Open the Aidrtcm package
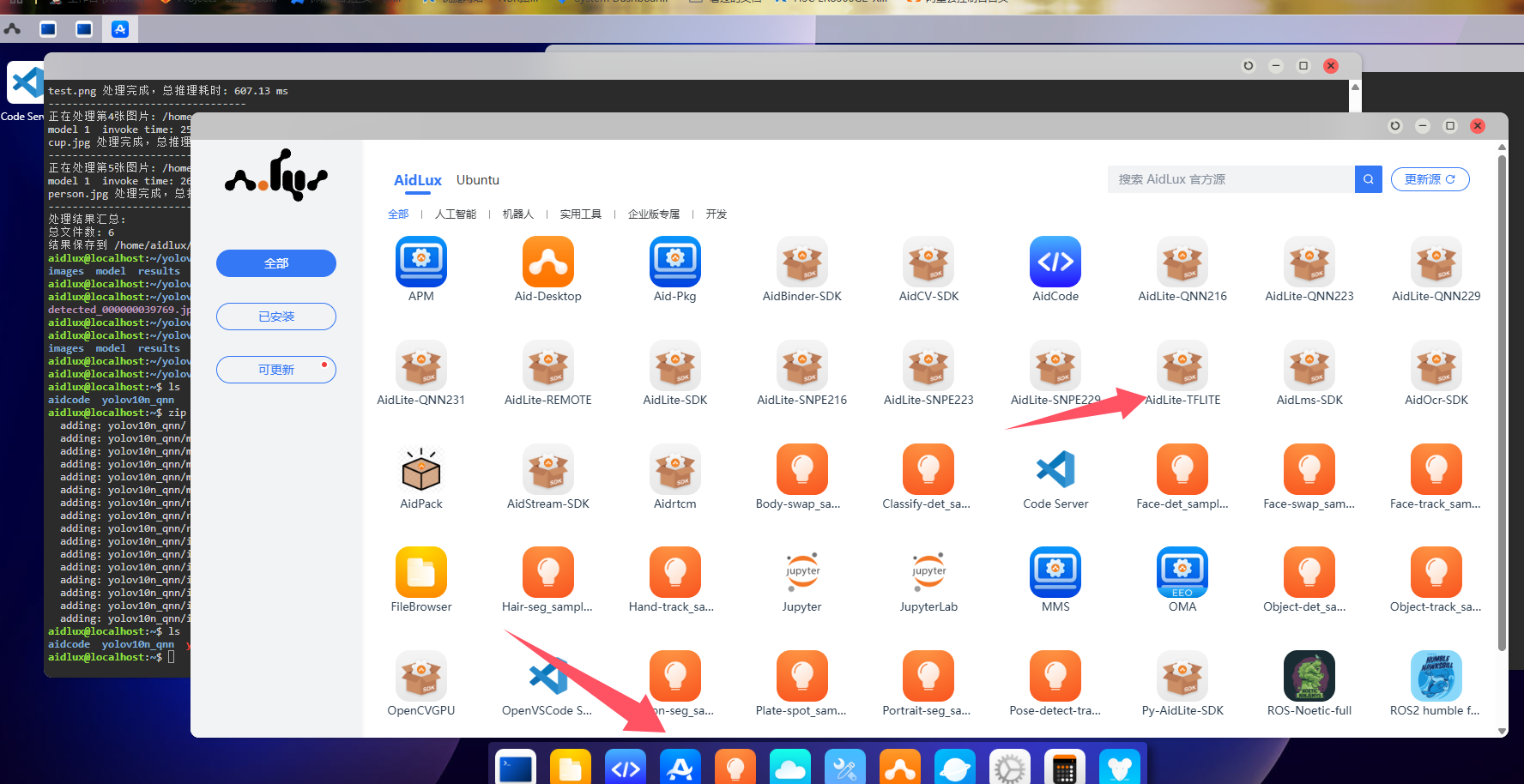Screen dimensions: 1524x784 pos(675,469)
